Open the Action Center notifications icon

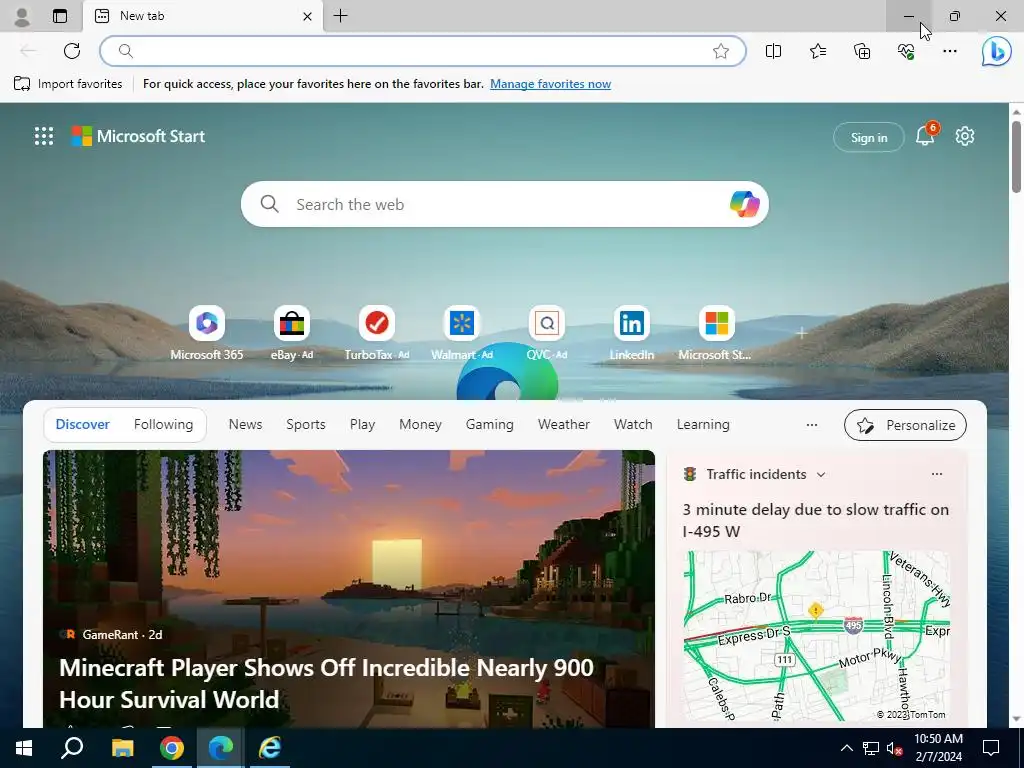coord(991,748)
